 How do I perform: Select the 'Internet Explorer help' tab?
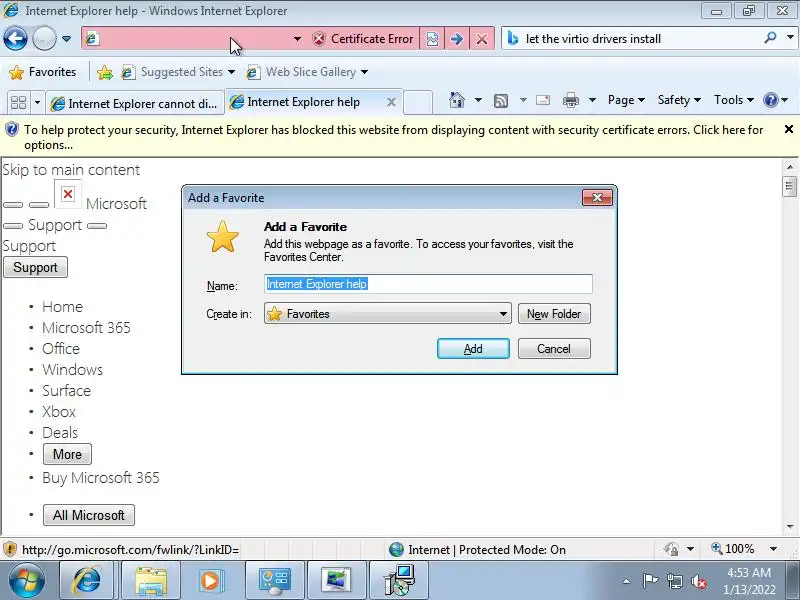[x=304, y=102]
